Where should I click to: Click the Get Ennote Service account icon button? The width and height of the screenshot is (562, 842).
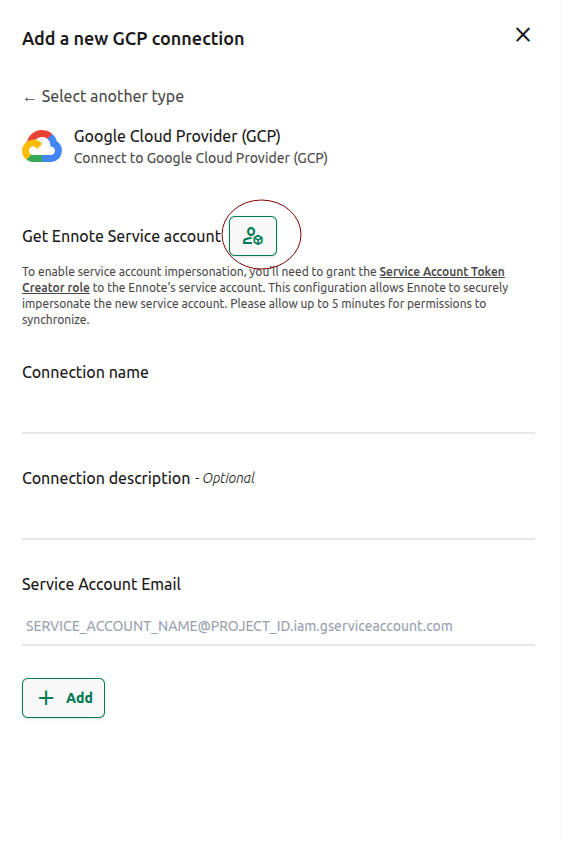[253, 236]
